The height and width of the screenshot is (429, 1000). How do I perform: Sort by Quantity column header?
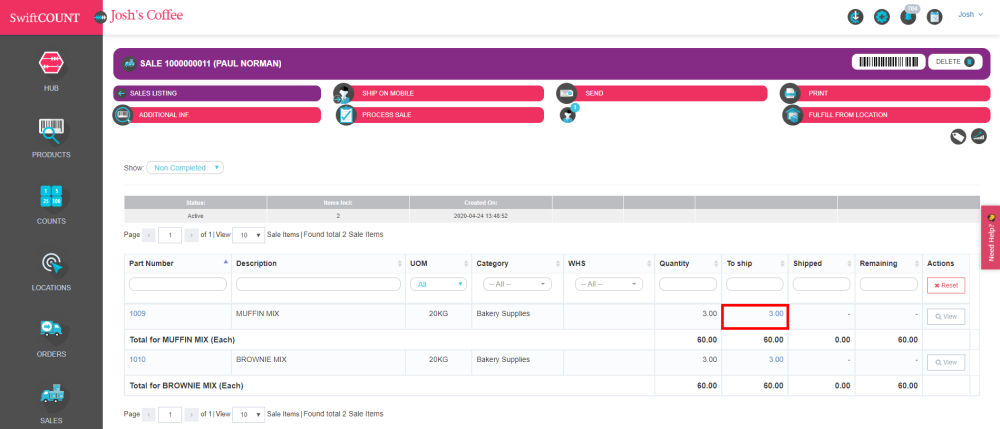[688, 263]
